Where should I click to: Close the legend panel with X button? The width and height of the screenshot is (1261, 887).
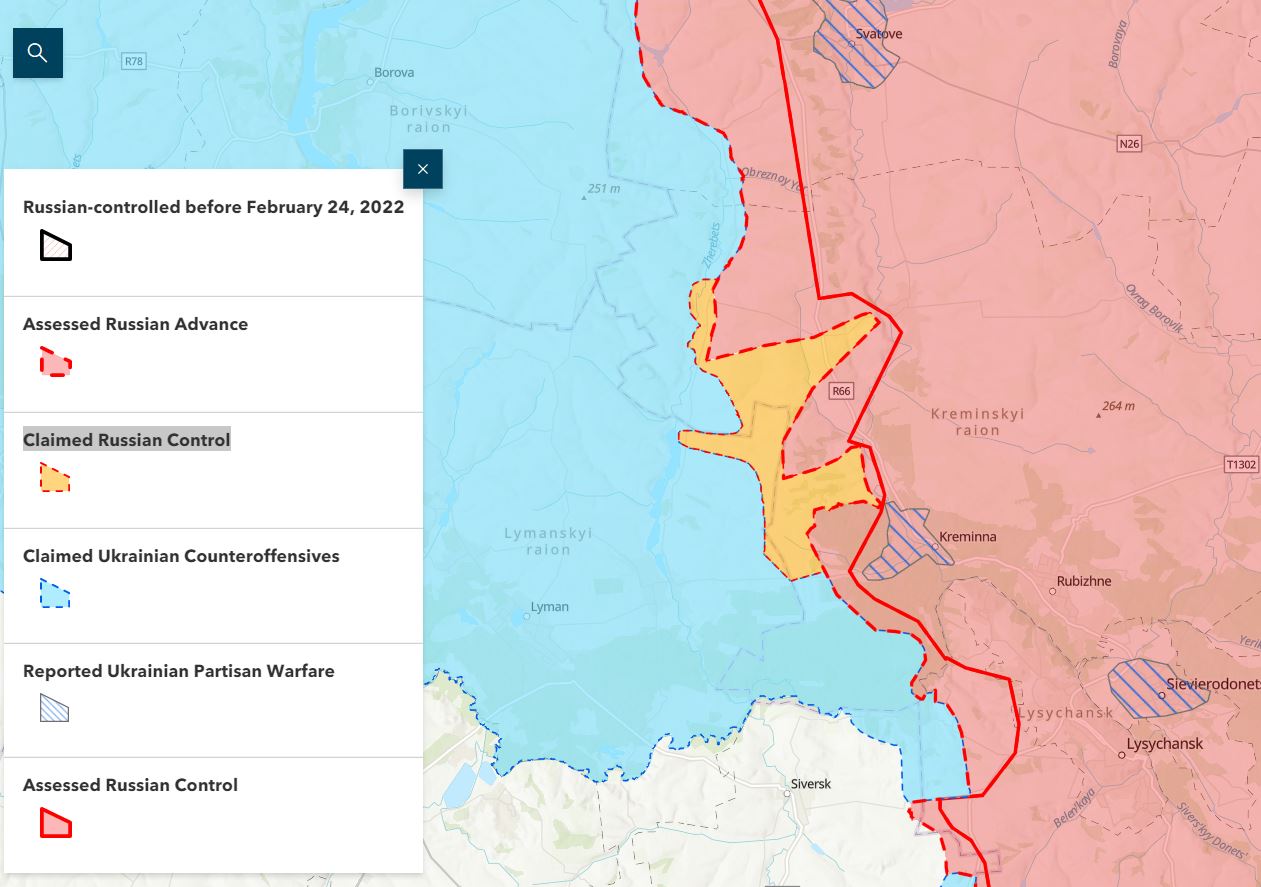tap(422, 169)
